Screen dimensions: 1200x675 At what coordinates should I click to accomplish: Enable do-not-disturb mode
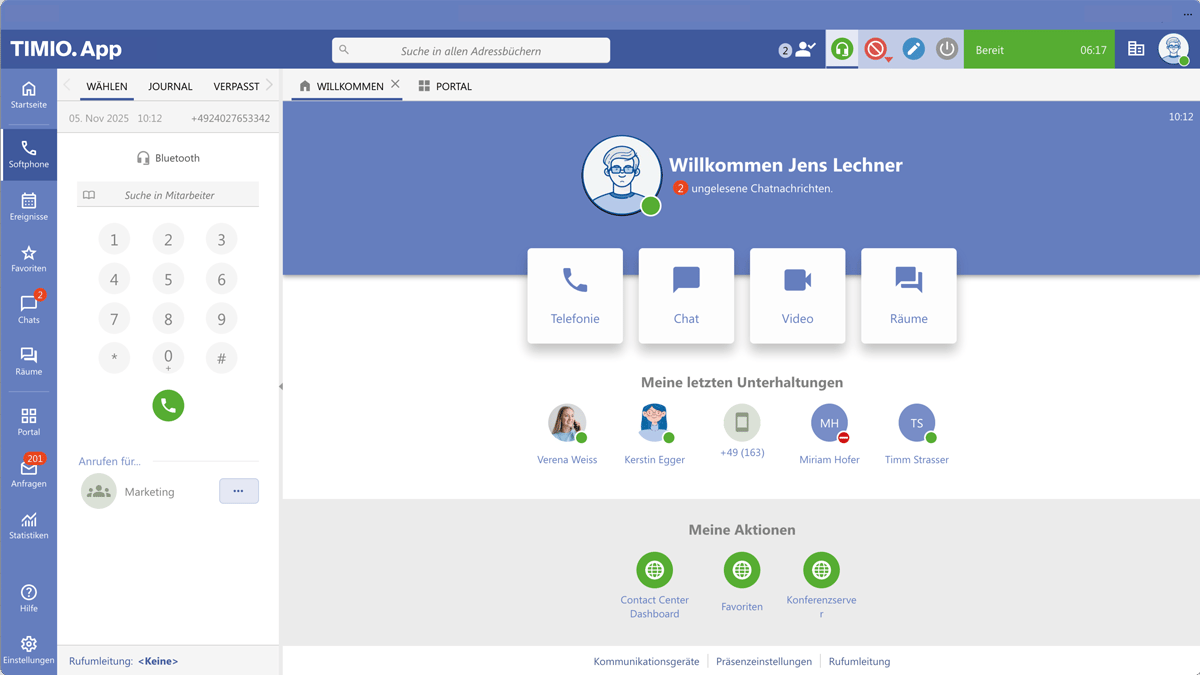[x=876, y=48]
